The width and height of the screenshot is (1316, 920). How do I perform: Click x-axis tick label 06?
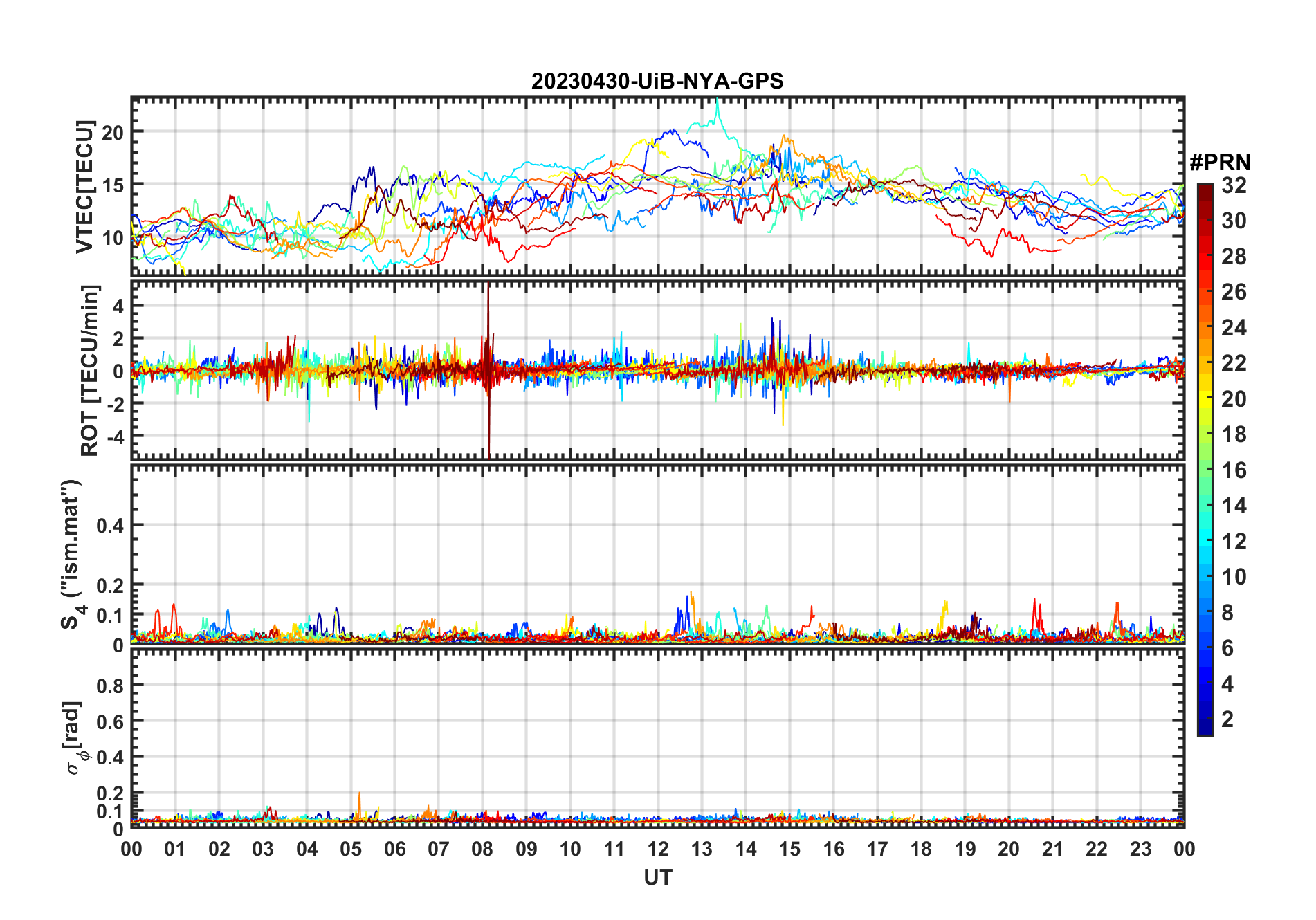click(395, 849)
